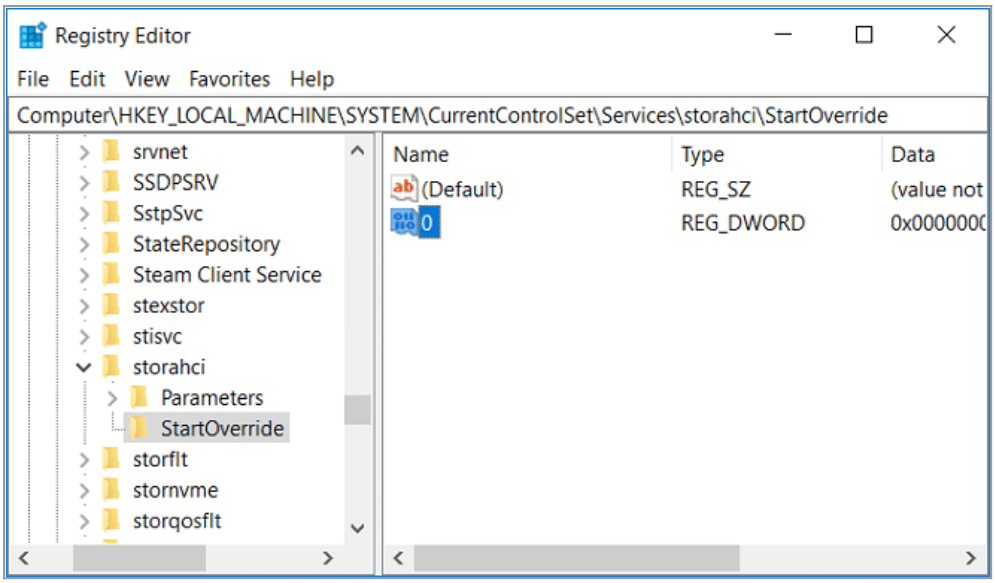The image size is (995, 583).
Task: Expand the Parameters subkey chevron
Action: tap(112, 398)
